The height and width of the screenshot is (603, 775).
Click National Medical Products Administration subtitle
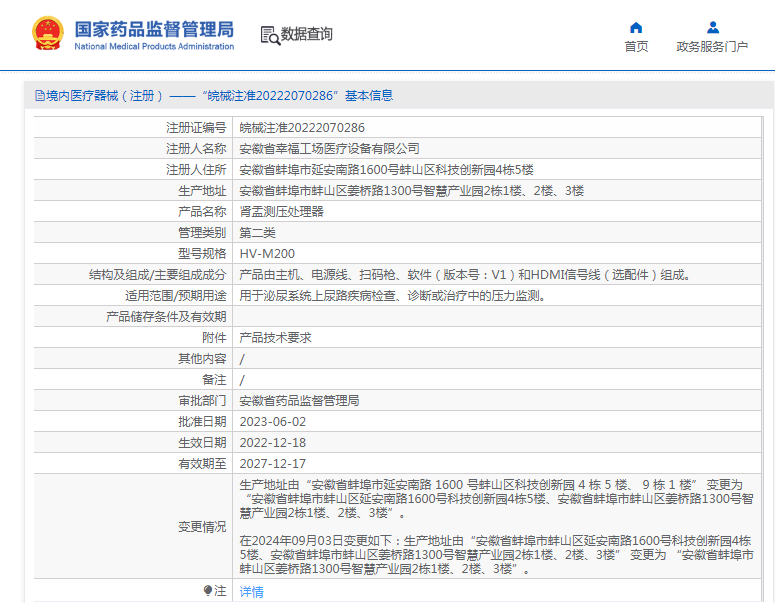click(154, 46)
